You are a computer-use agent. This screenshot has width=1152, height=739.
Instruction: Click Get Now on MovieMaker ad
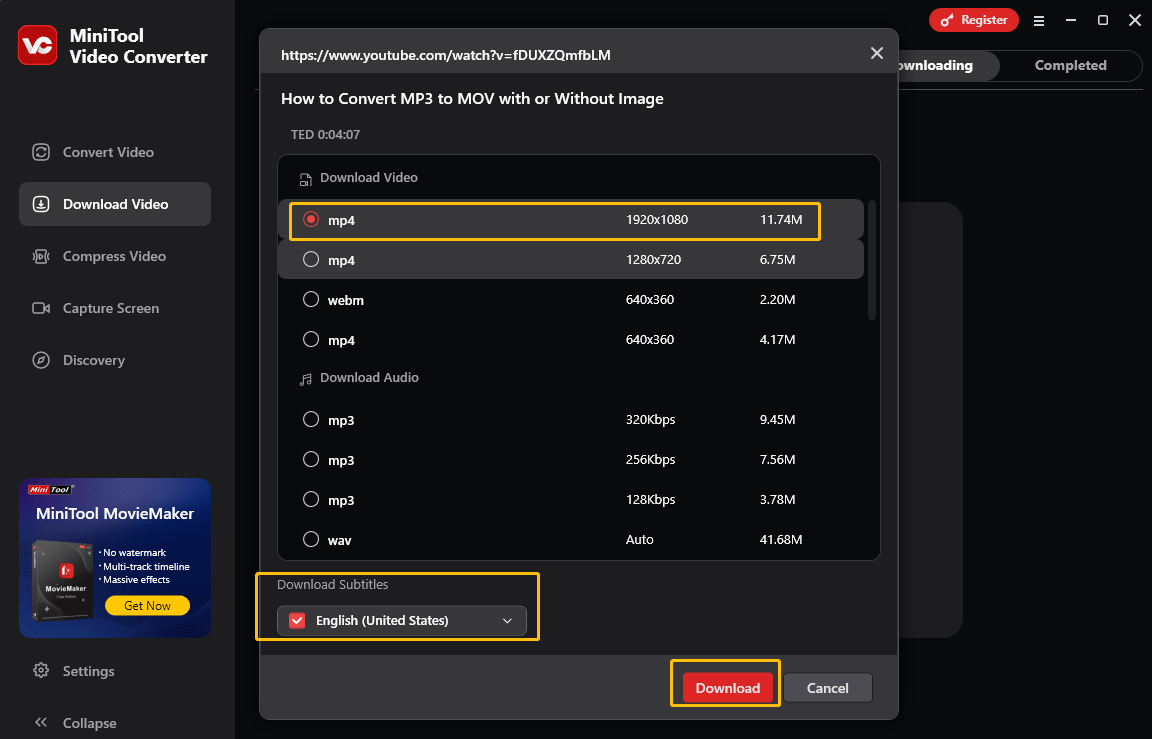(147, 605)
